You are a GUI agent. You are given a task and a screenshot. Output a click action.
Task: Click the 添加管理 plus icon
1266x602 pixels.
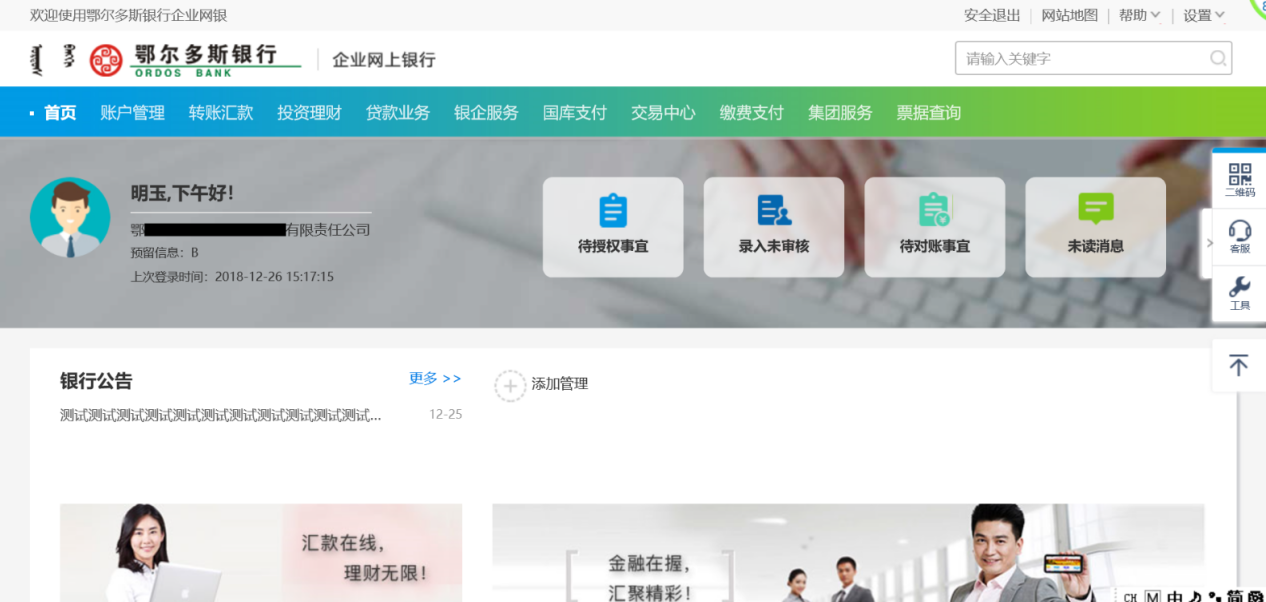510,385
